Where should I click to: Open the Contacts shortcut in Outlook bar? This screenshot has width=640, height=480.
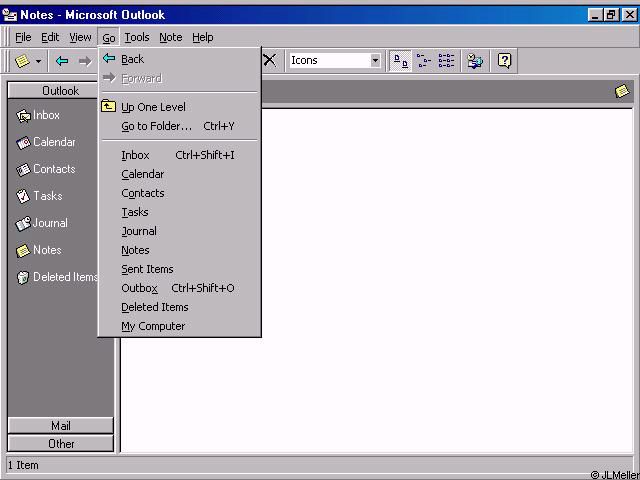click(x=46, y=169)
